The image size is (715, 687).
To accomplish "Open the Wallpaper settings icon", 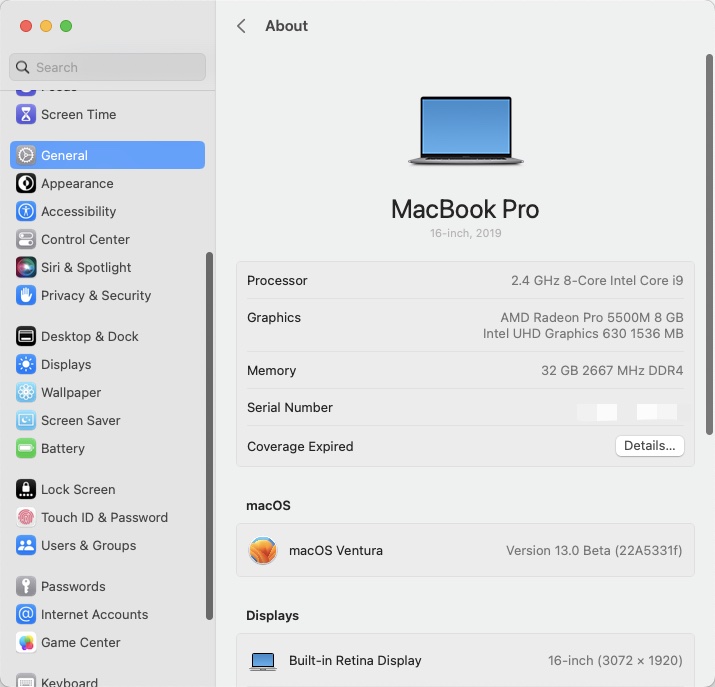I will tap(26, 393).
